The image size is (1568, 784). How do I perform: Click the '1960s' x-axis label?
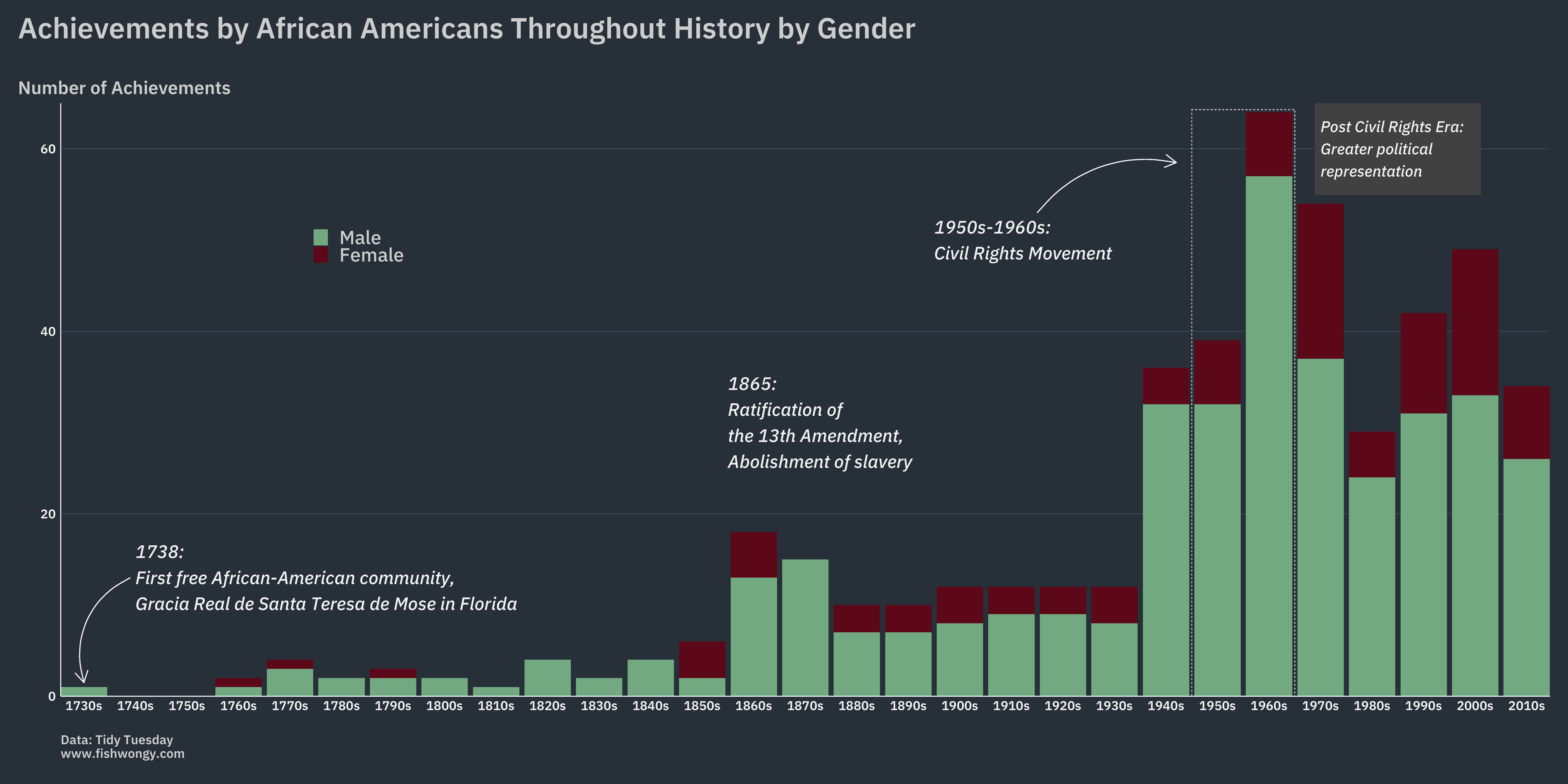tap(1269, 706)
